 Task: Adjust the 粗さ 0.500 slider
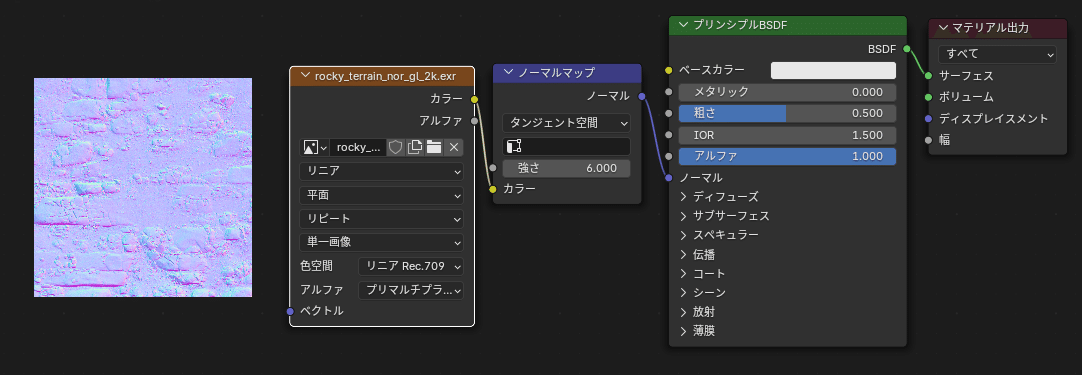[x=787, y=113]
